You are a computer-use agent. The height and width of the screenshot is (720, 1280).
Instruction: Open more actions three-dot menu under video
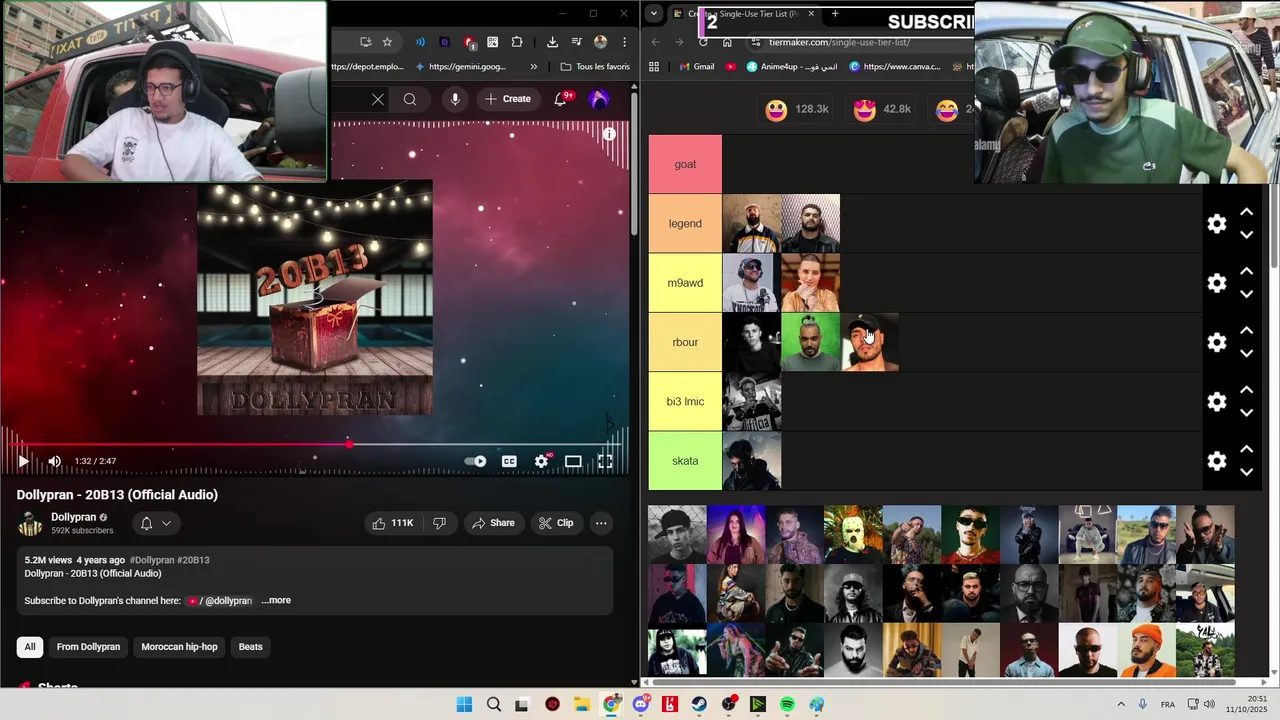[601, 523]
